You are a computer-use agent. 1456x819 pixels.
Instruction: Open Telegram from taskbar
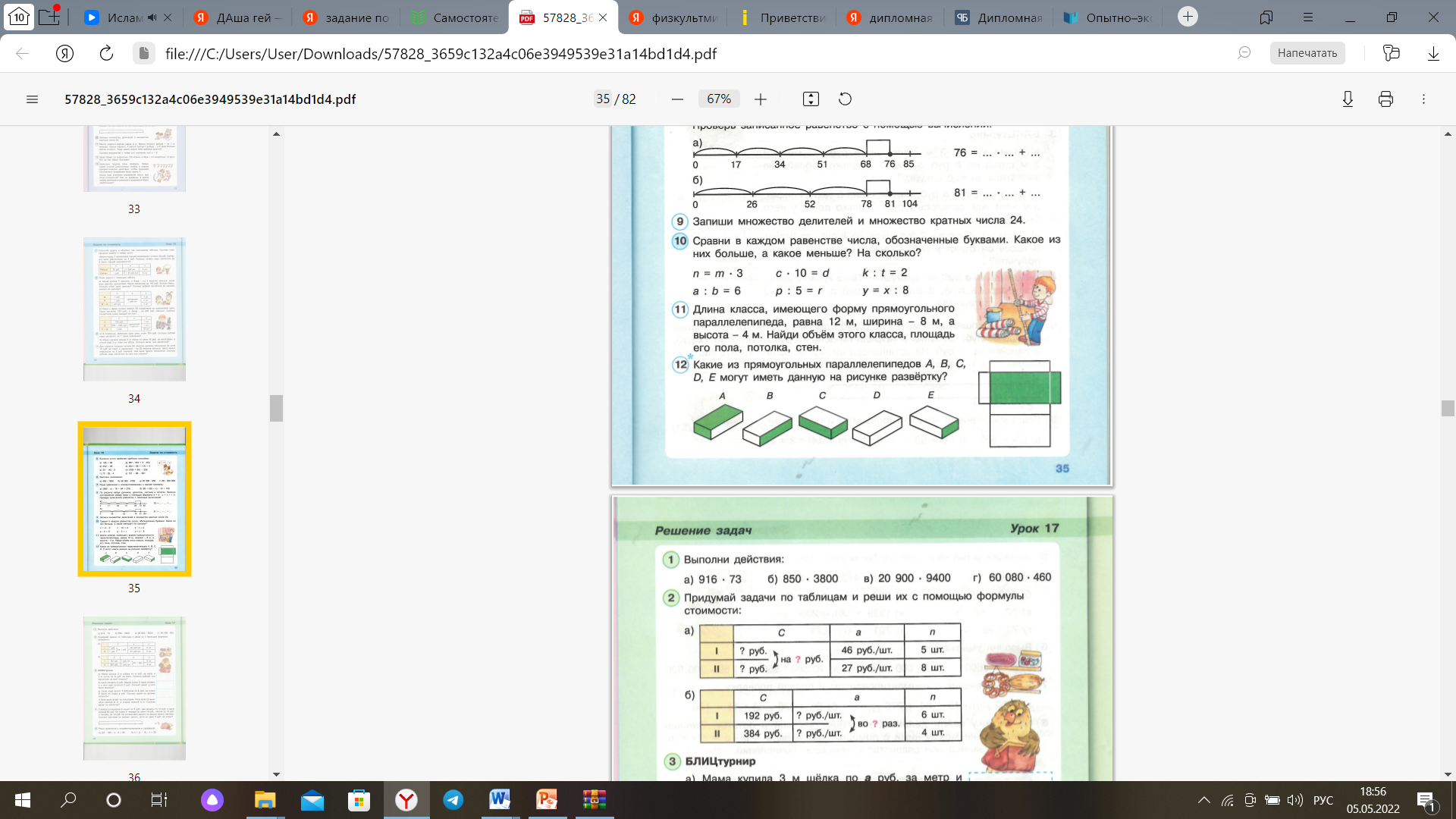453,800
